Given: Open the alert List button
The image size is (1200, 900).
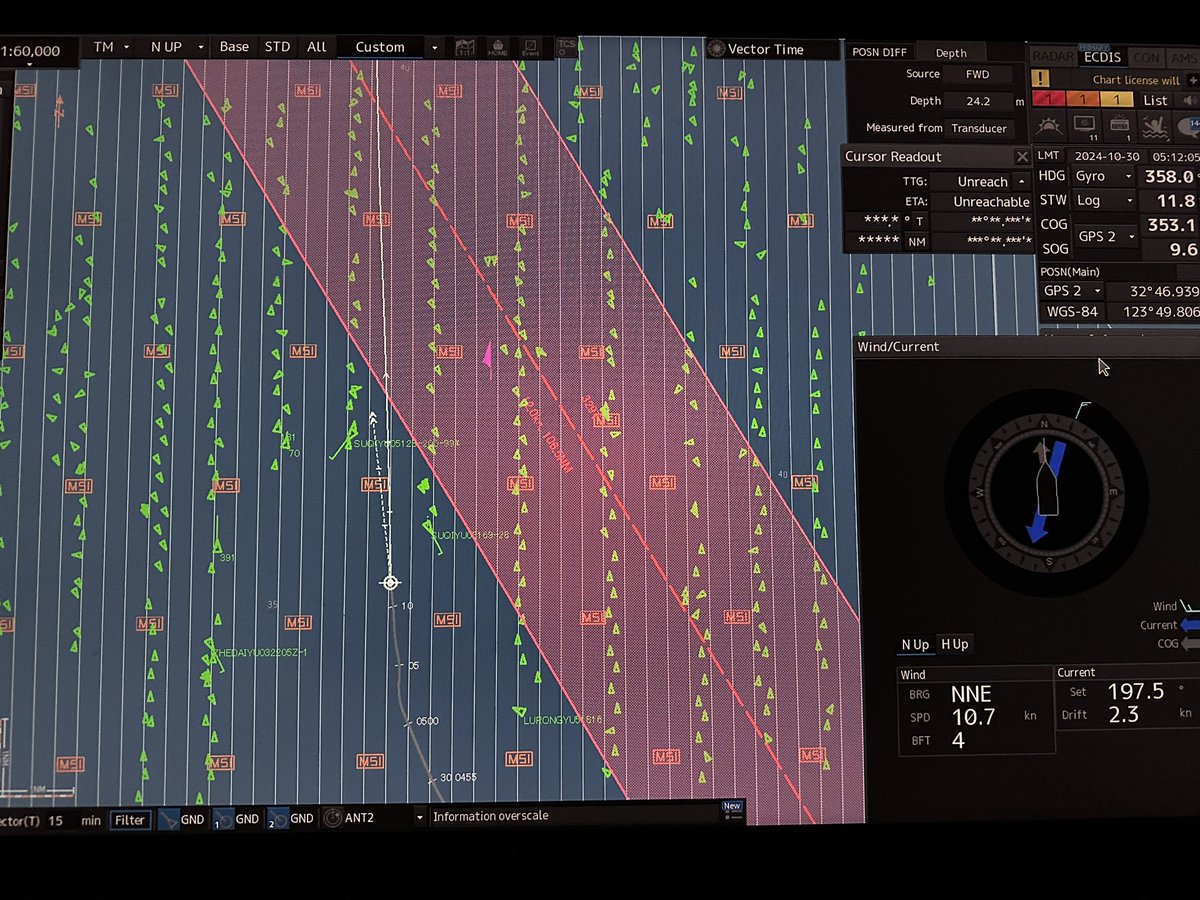Looking at the screenshot, I should [x=1155, y=100].
